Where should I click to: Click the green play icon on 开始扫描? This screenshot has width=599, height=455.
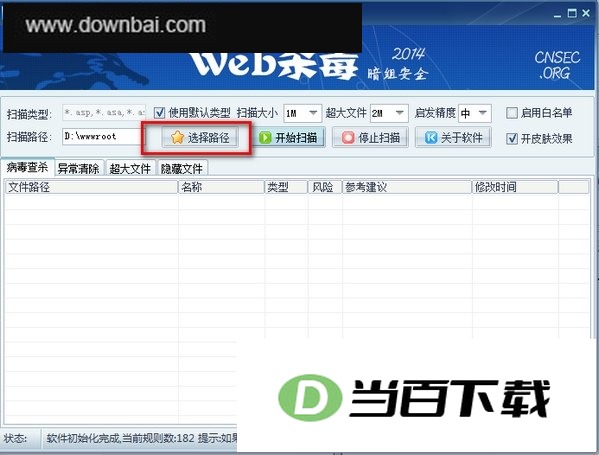click(x=265, y=138)
